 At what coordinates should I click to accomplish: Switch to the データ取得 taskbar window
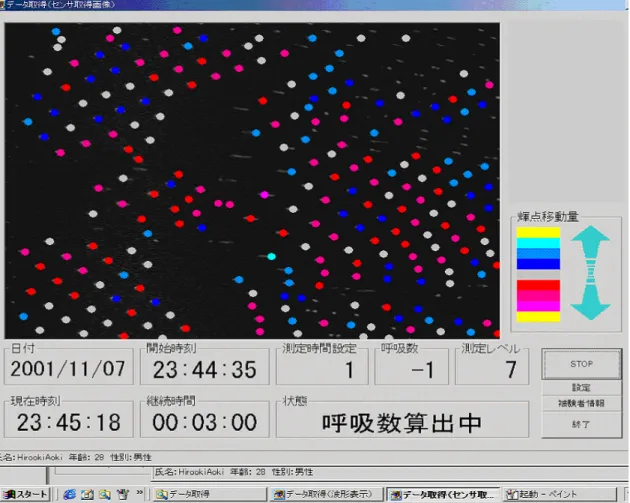210,494
